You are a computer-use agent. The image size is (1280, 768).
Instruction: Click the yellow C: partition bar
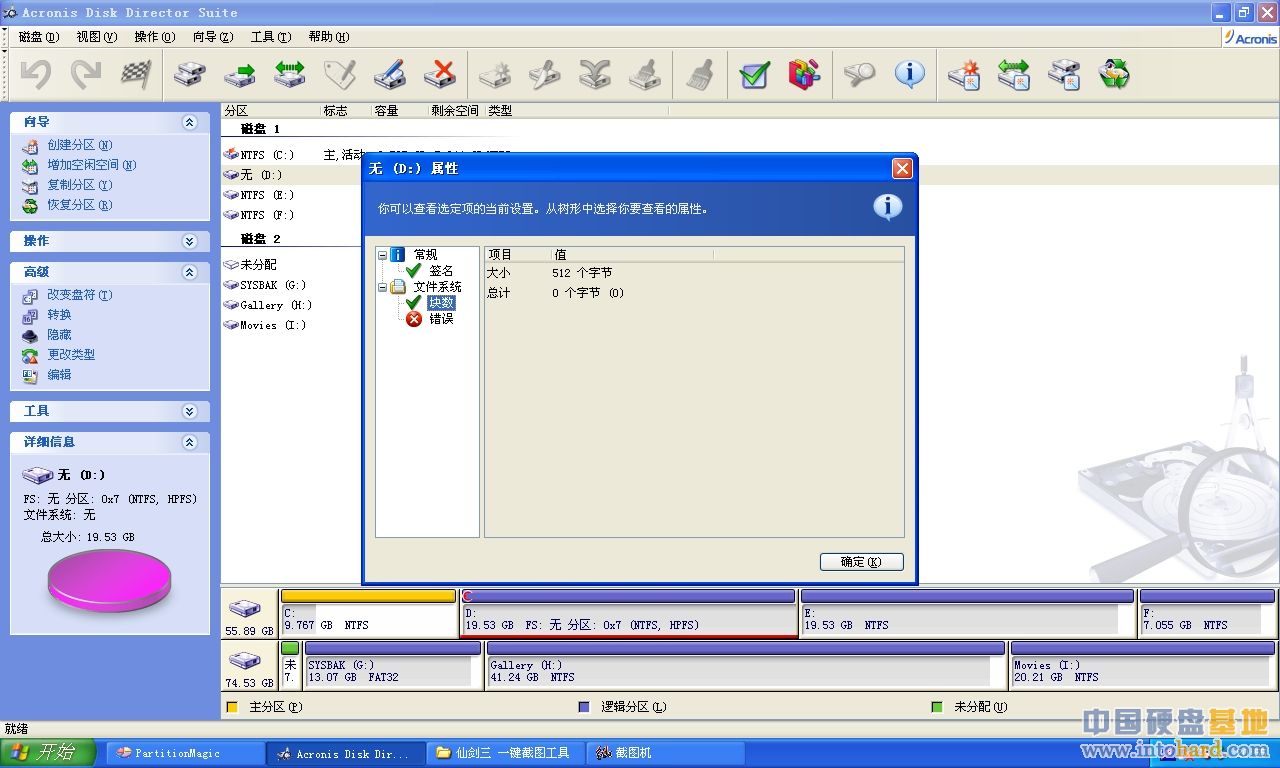(x=368, y=596)
